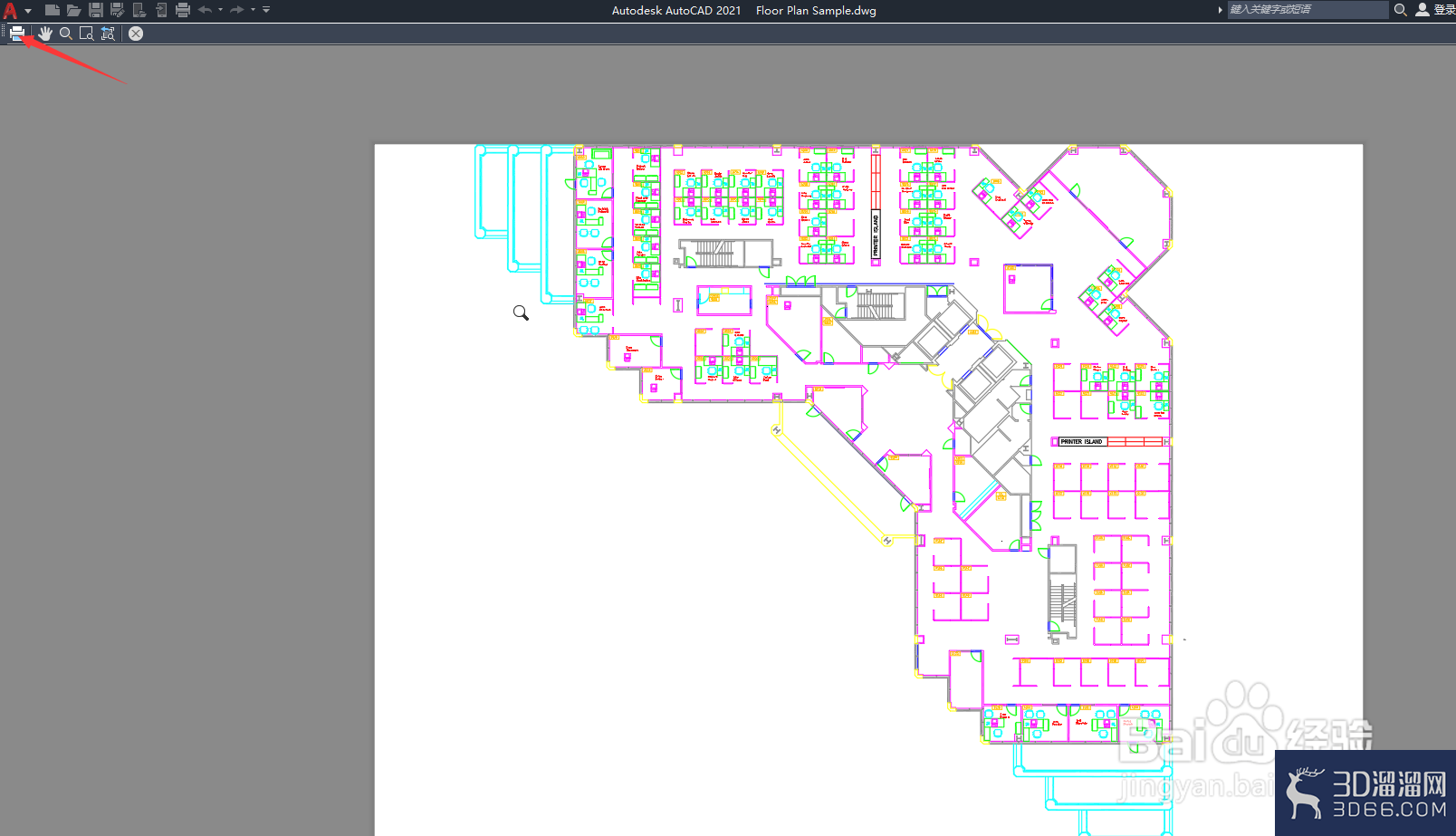Select the Zoom Window tool
The width and height of the screenshot is (1456, 836).
[87, 34]
